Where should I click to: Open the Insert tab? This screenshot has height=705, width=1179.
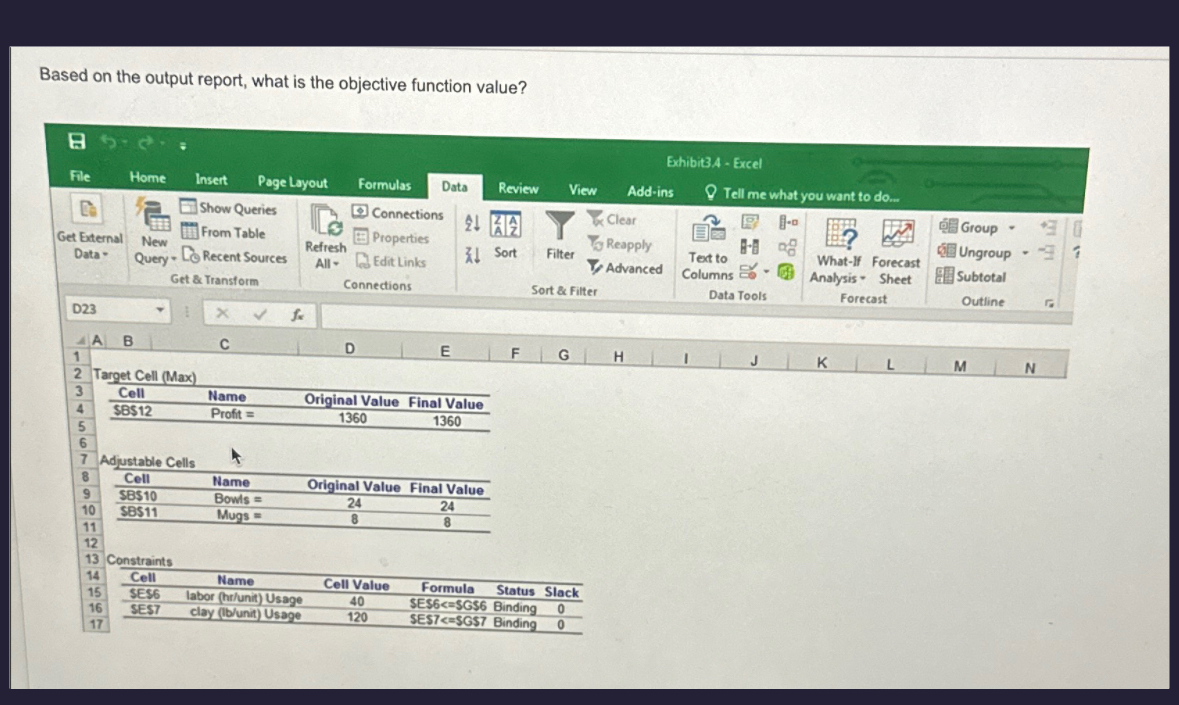[x=211, y=180]
